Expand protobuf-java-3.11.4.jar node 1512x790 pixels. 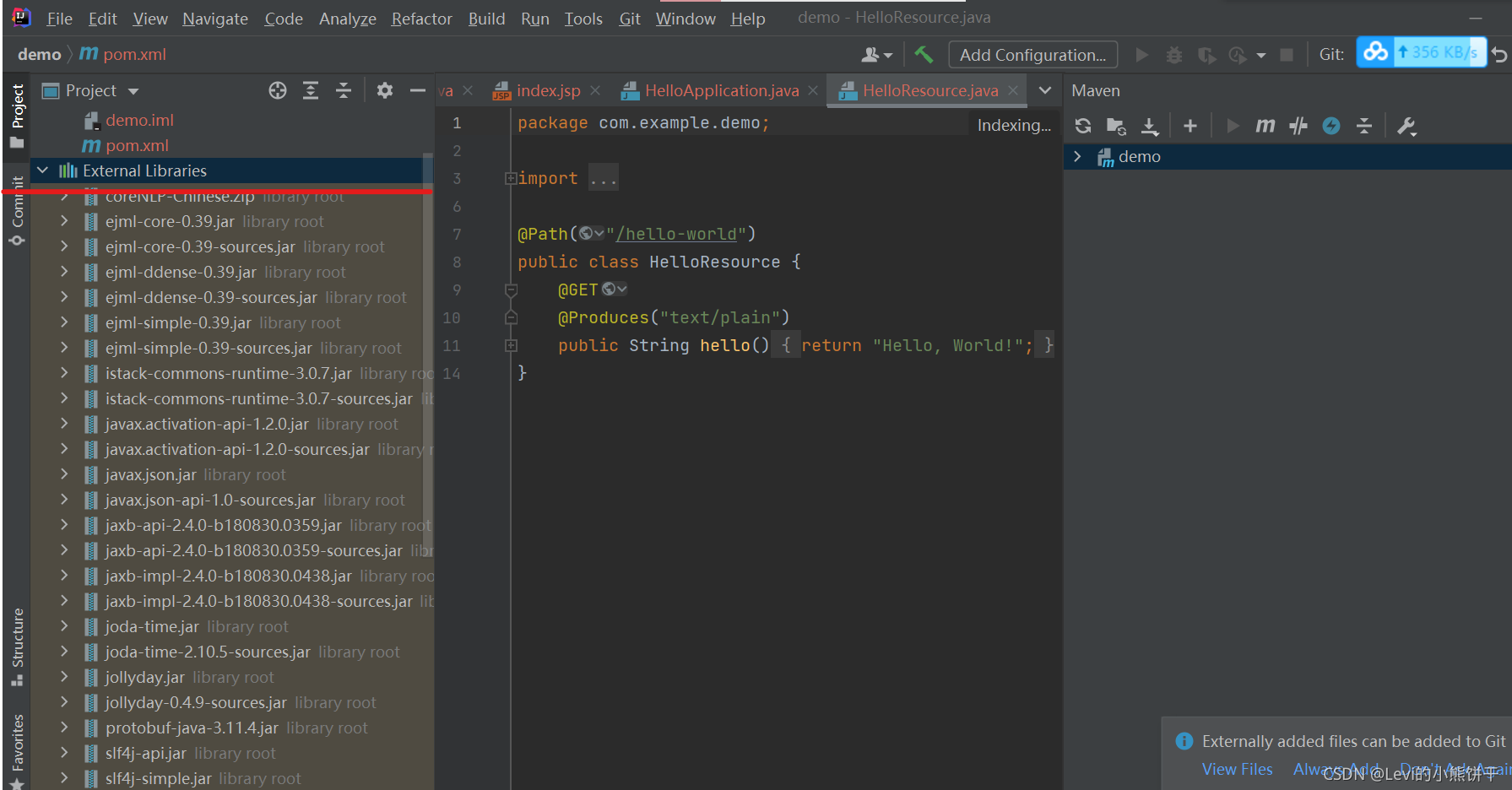click(x=64, y=728)
